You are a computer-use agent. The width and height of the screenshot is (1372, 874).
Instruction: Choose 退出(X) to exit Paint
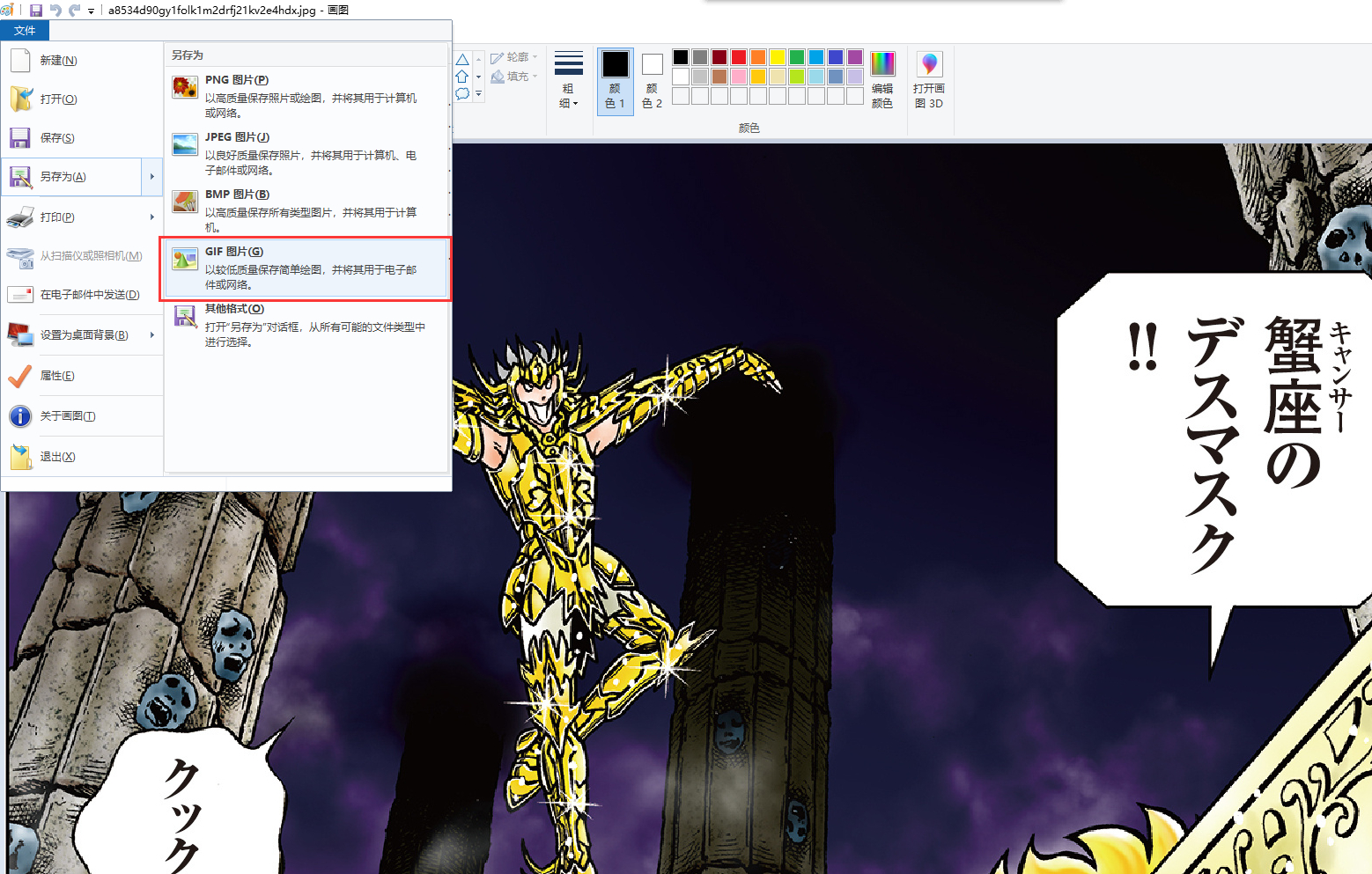[x=84, y=457]
